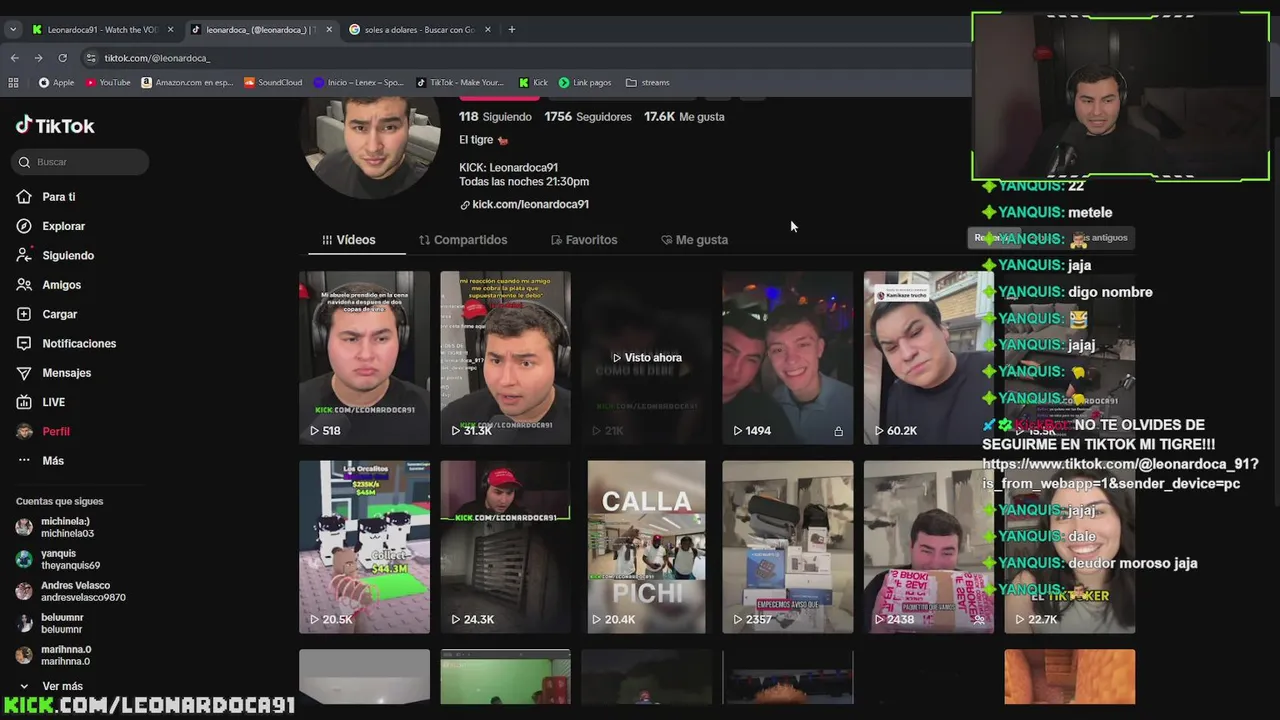Viewport: 1280px width, 720px height.
Task: Open the video with 2438 views
Action: click(928, 547)
